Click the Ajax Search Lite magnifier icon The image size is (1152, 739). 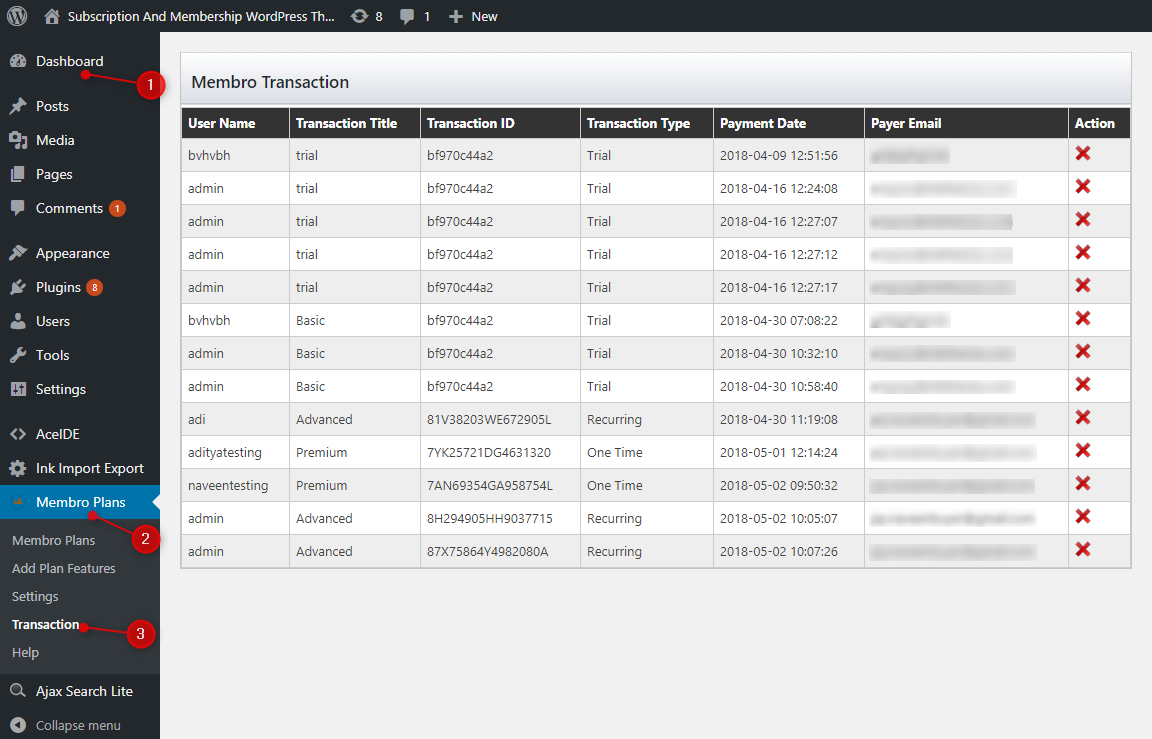(18, 691)
